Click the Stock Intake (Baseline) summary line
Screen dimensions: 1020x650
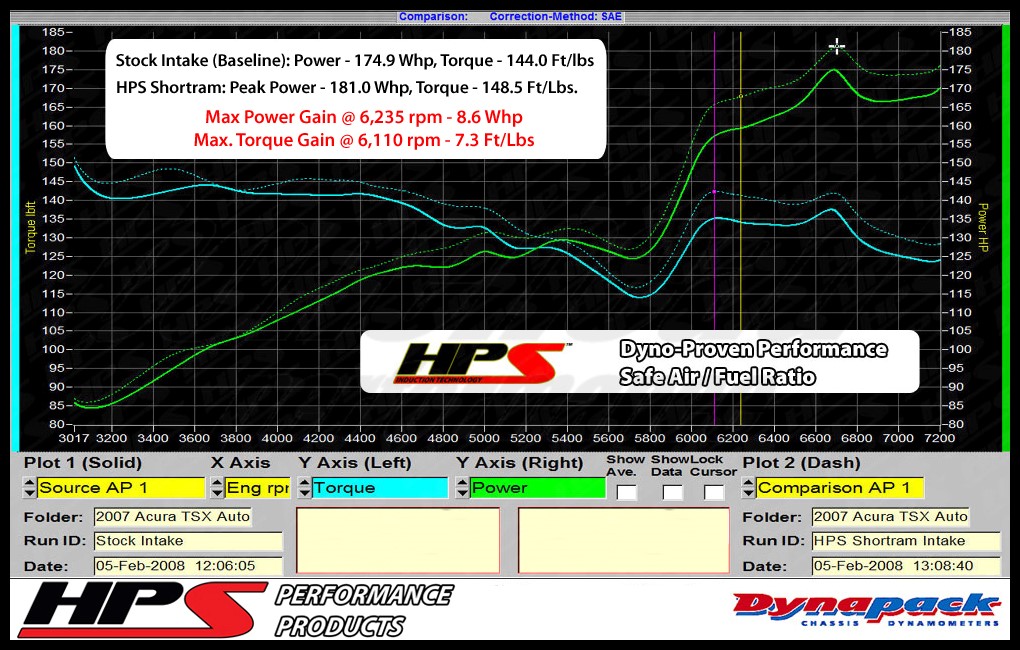tap(355, 61)
